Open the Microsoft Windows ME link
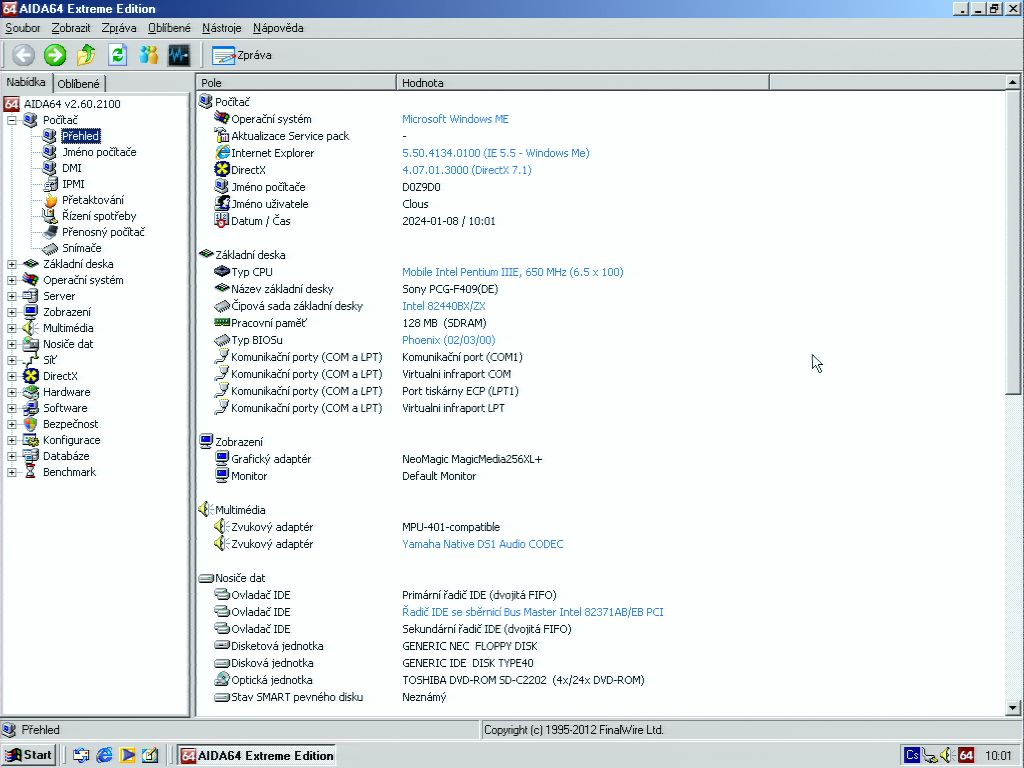 455,119
